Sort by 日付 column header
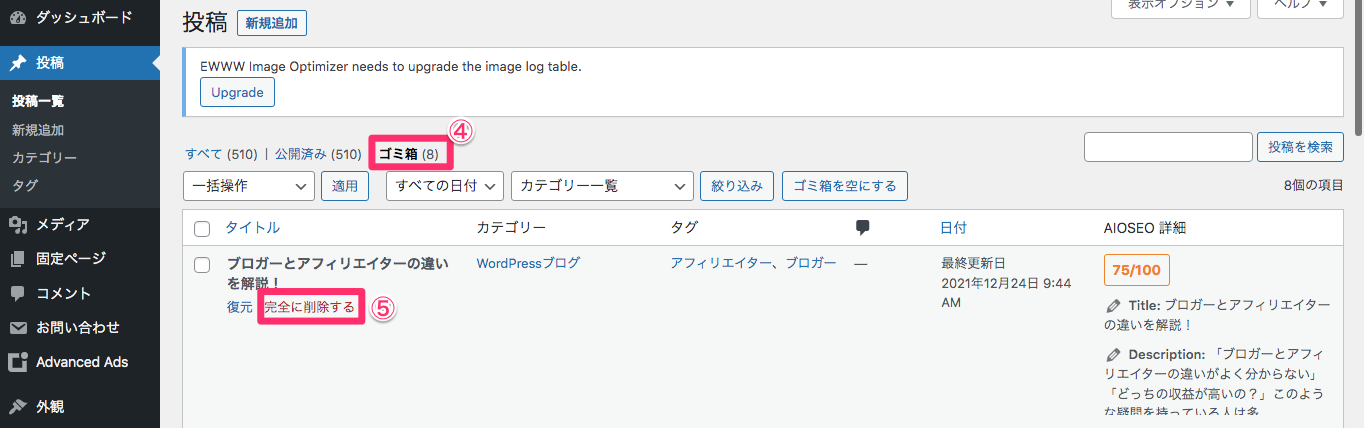Viewport: 1364px width, 428px height. (954, 228)
